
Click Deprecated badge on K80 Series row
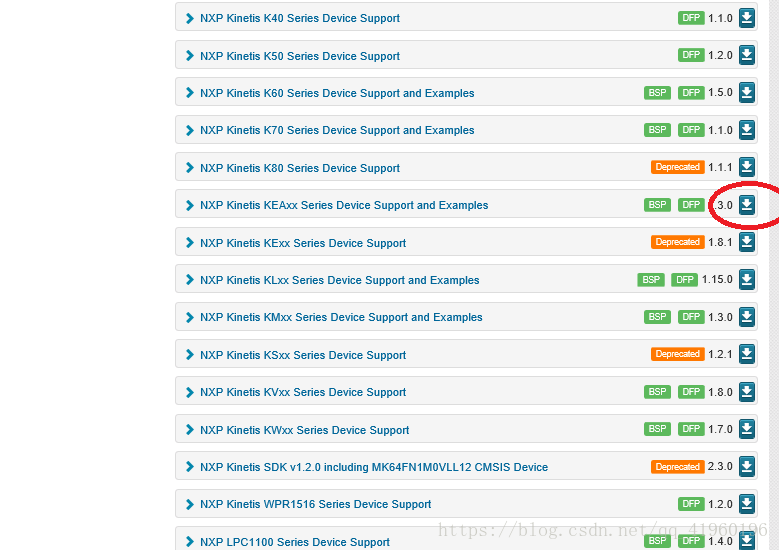pyautogui.click(x=677, y=167)
